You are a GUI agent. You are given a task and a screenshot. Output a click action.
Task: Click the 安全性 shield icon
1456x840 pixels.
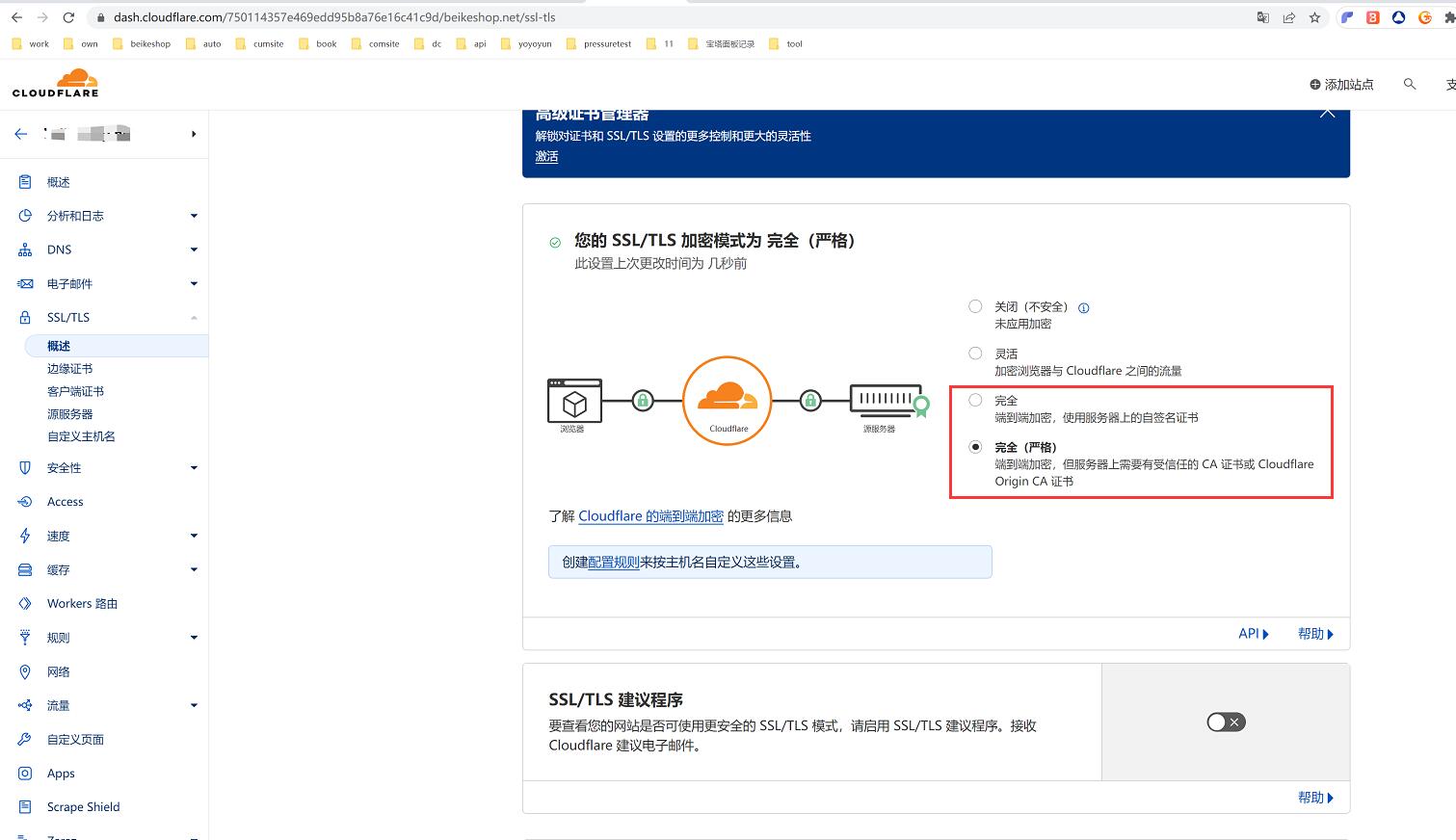[x=25, y=467]
